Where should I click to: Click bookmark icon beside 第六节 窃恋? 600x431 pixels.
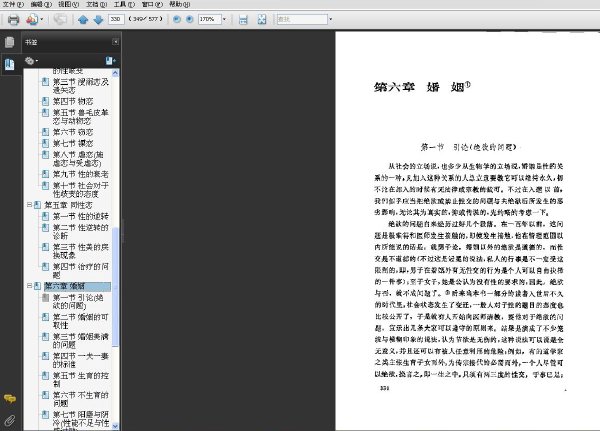[45, 132]
